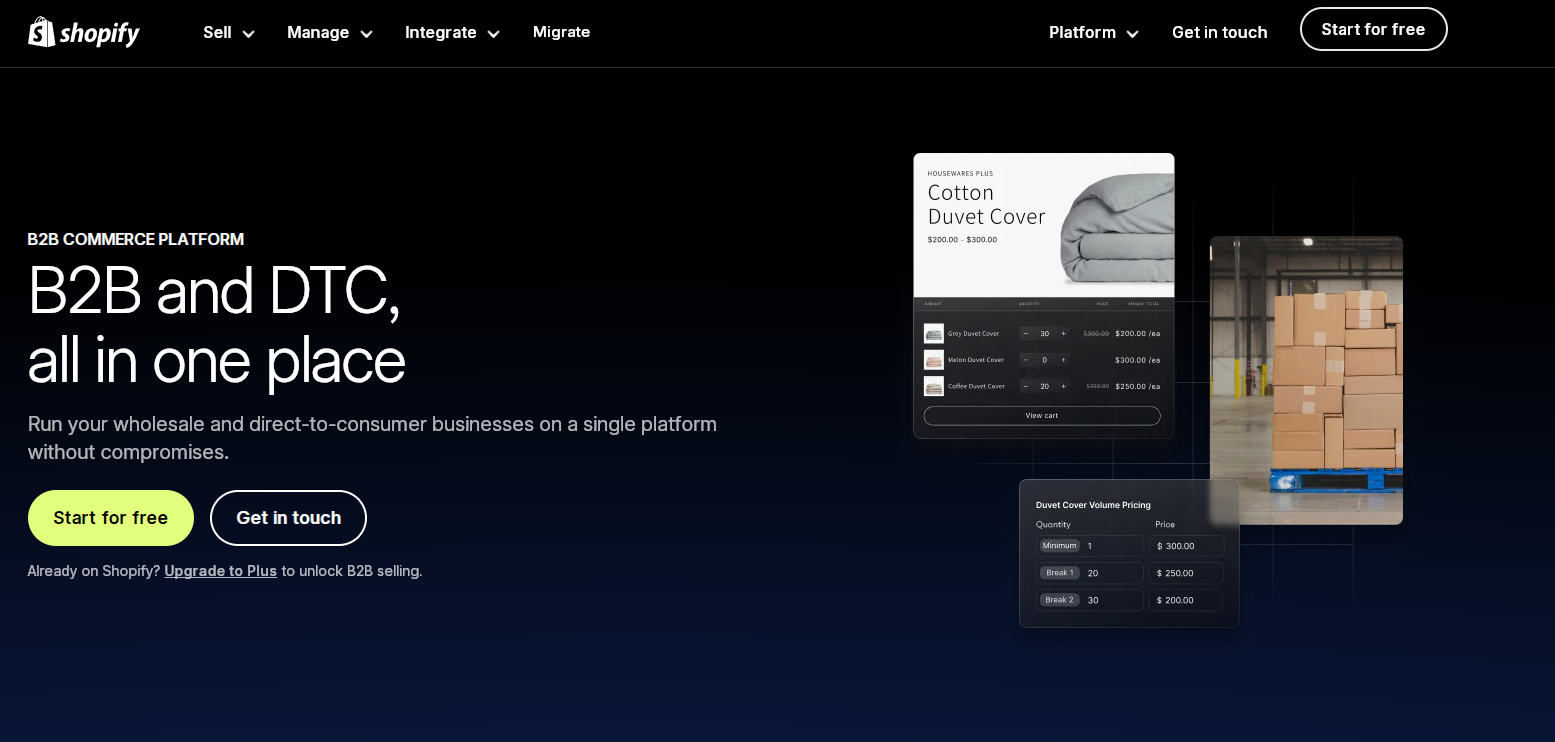Click the "$300.00 /ea" Melon Duvet price

point(1137,360)
